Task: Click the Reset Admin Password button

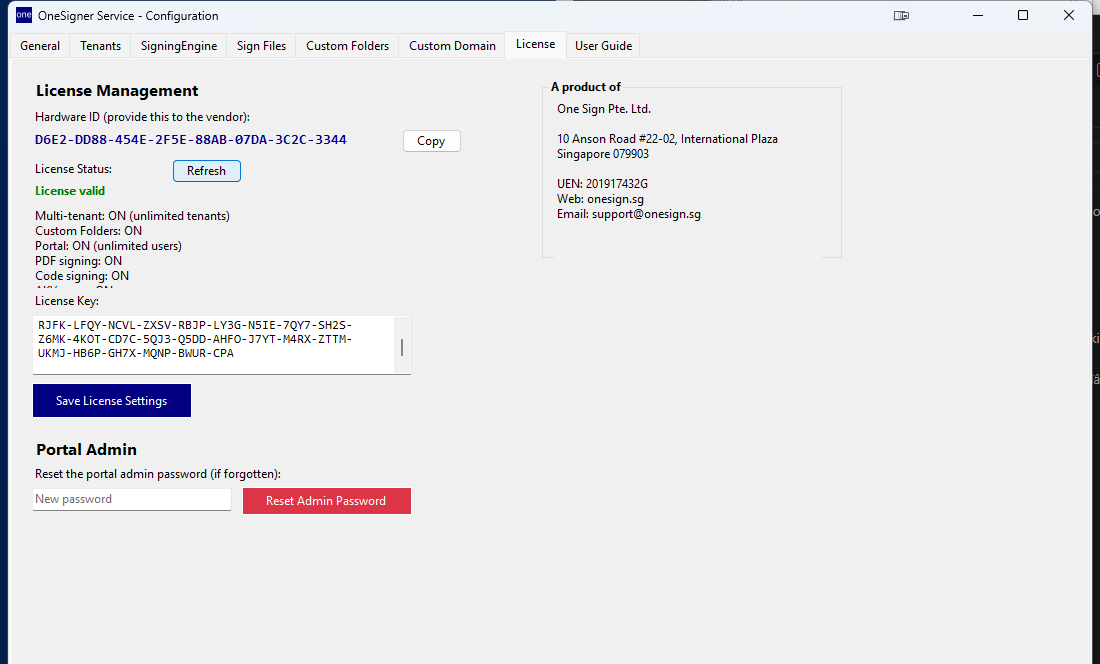Action: 326,501
